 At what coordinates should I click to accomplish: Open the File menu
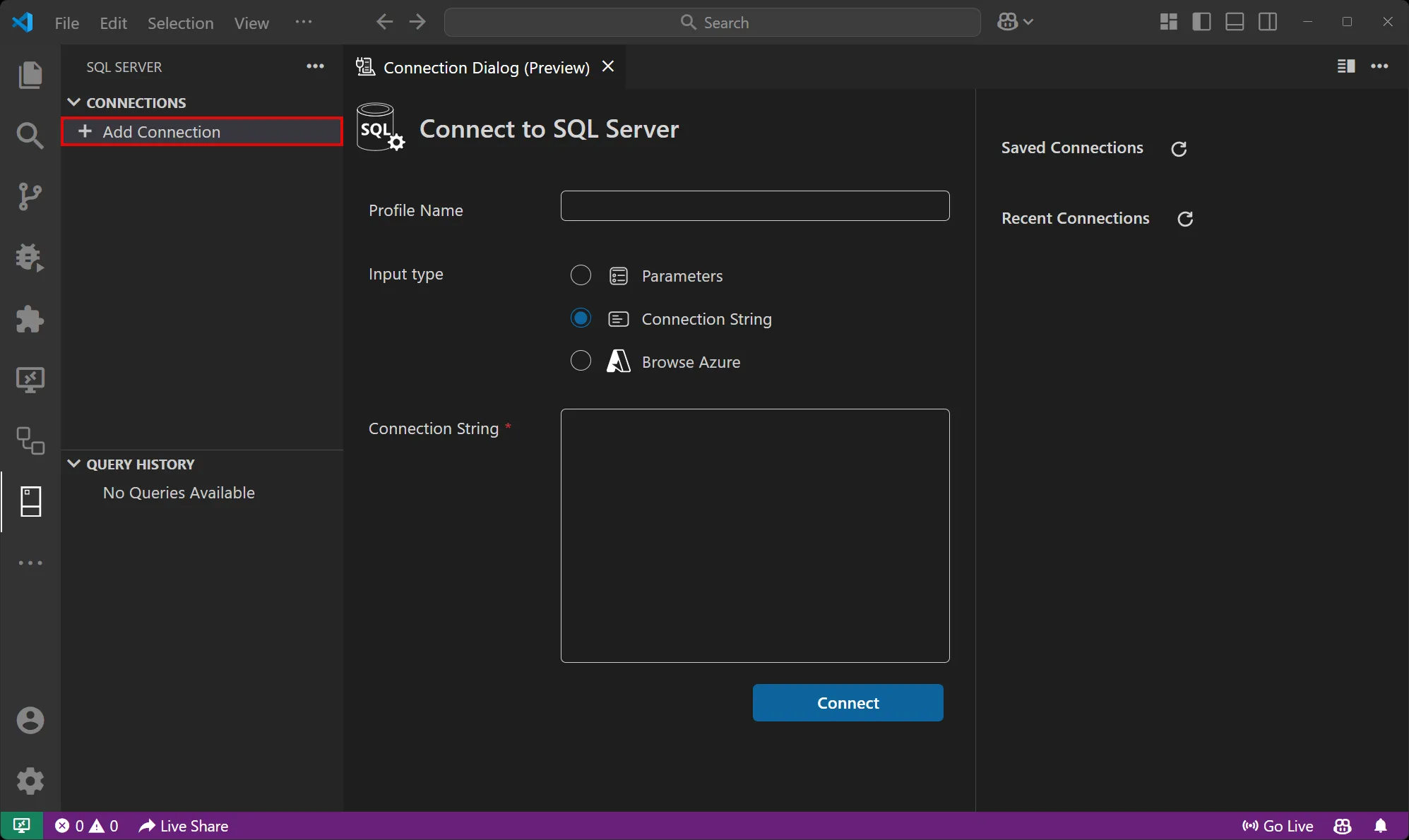coord(66,23)
